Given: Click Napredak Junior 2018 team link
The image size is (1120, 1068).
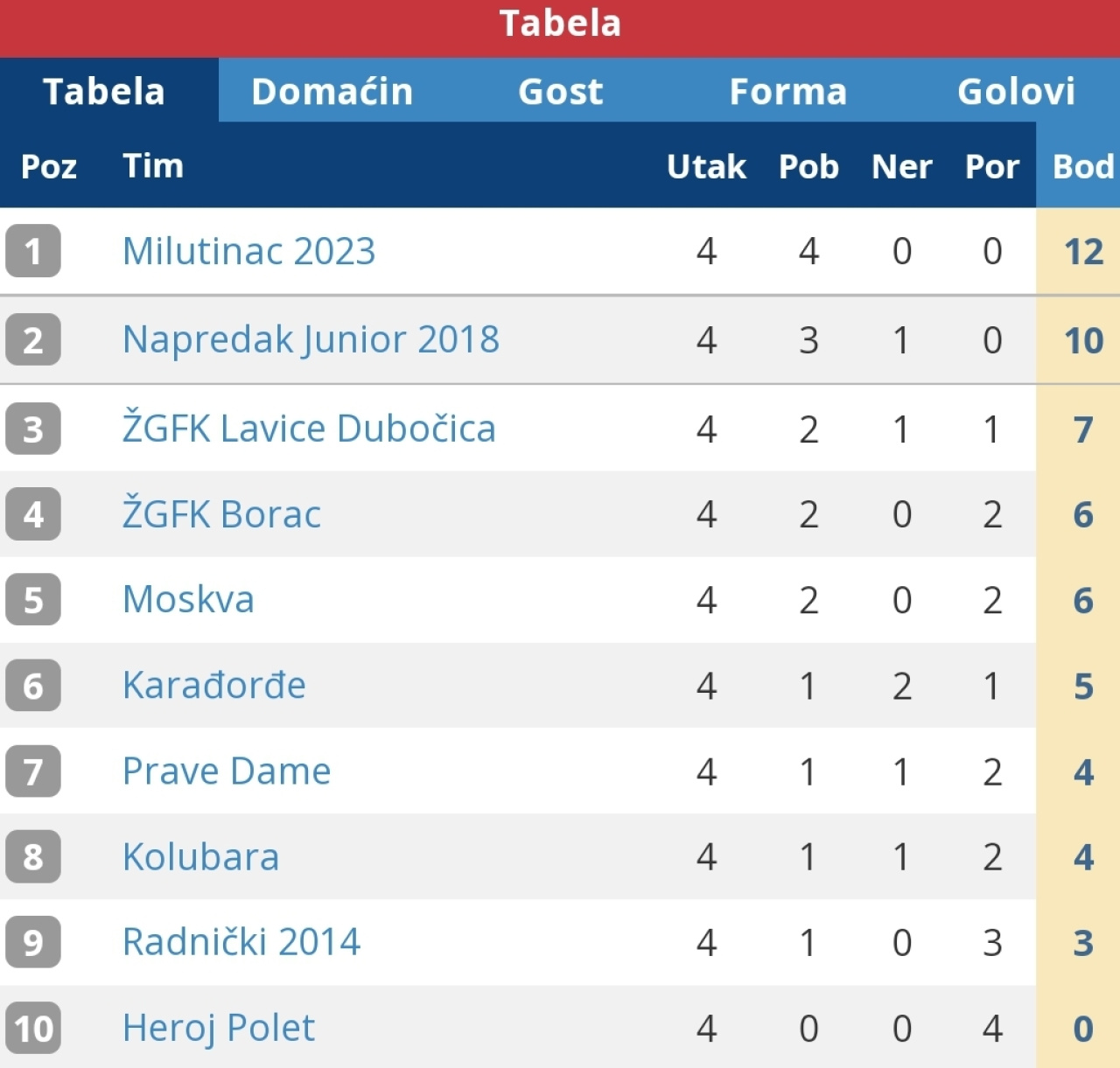Looking at the screenshot, I should pyautogui.click(x=311, y=339).
